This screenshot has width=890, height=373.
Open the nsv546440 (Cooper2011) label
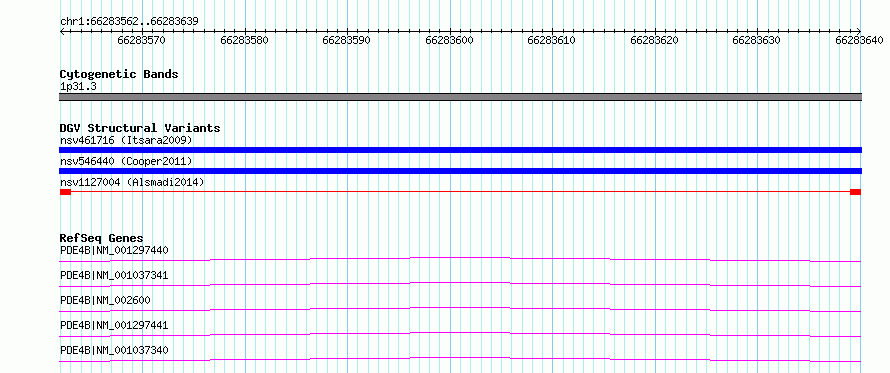(126, 161)
